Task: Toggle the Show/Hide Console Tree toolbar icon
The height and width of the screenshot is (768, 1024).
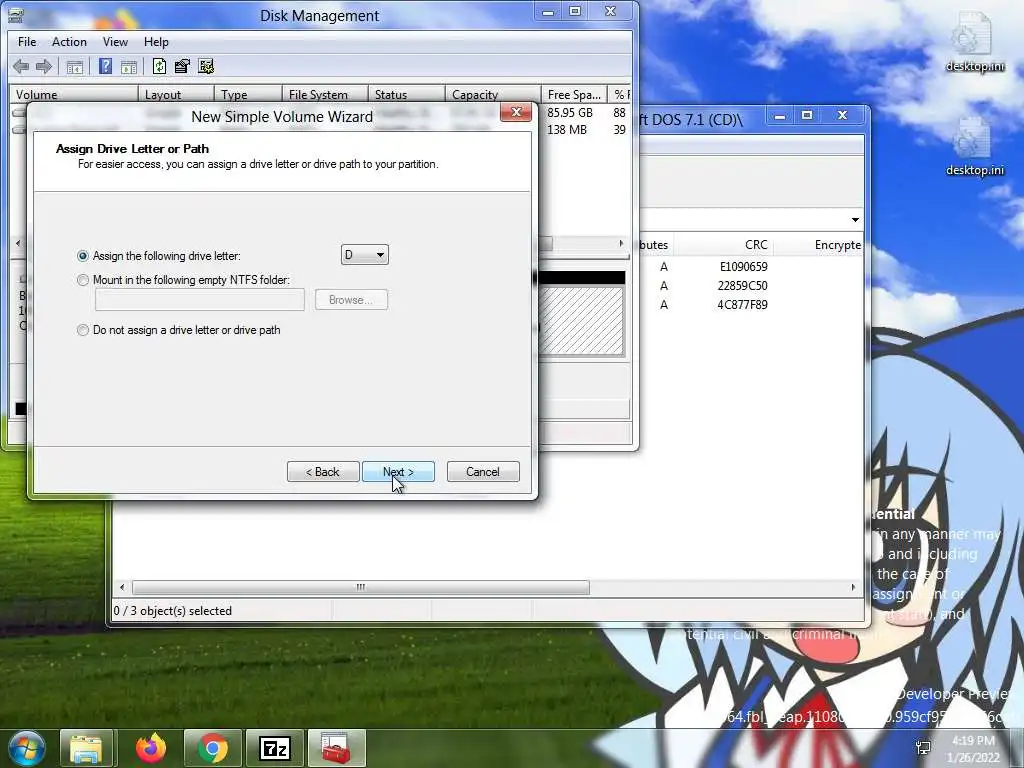Action: pyautogui.click(x=74, y=67)
